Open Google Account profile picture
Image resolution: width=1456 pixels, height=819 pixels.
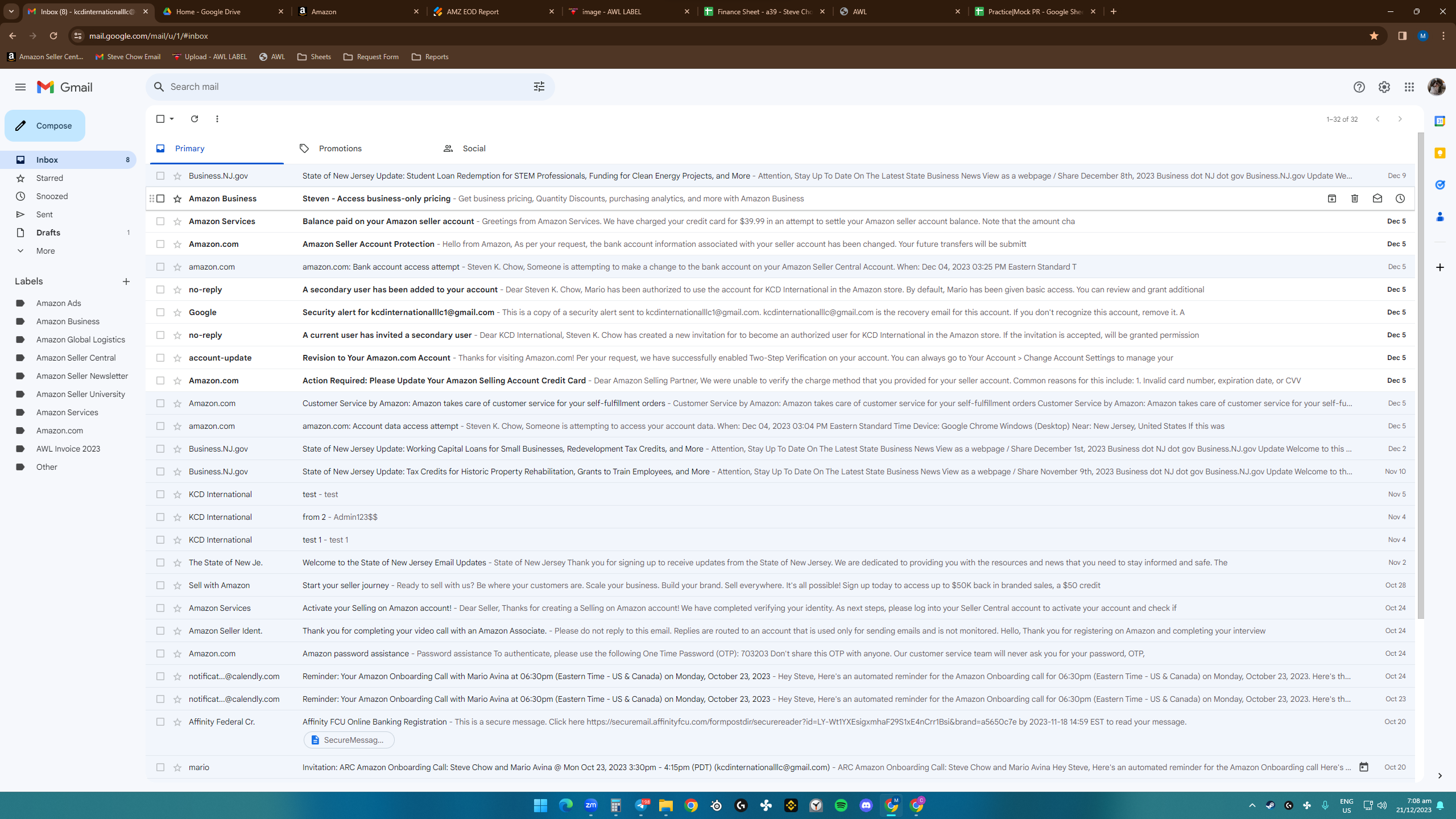(x=1436, y=87)
